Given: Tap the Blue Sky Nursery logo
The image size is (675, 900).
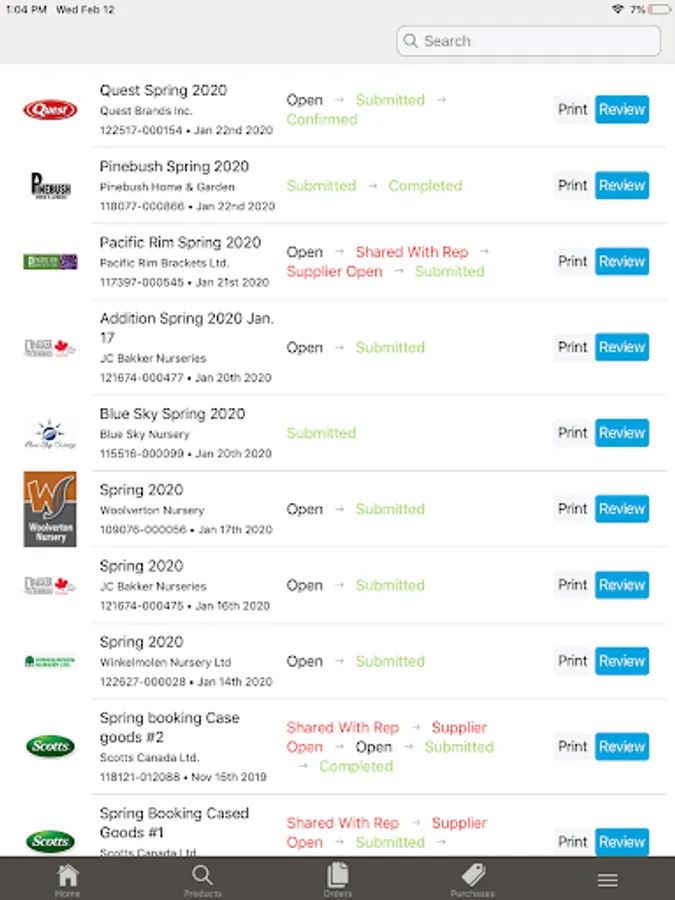Looking at the screenshot, I should click(50, 433).
